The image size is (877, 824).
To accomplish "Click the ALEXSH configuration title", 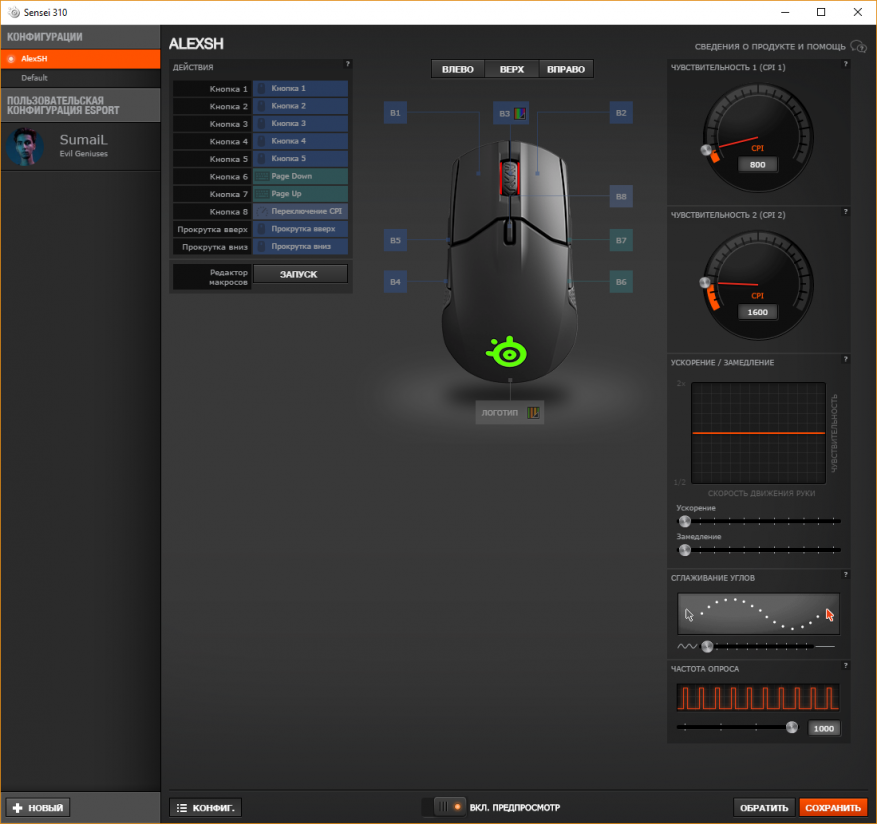I will [x=196, y=44].
